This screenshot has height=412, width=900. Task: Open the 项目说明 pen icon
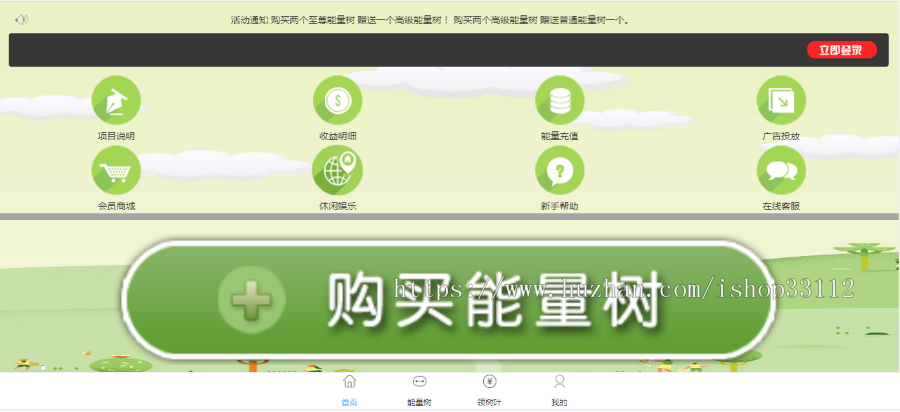tap(116, 100)
